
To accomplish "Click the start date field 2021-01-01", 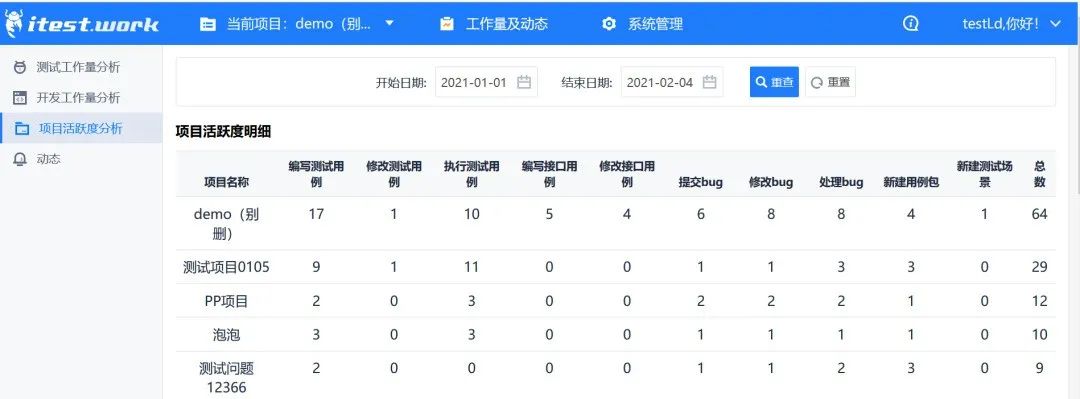I will tap(486, 82).
